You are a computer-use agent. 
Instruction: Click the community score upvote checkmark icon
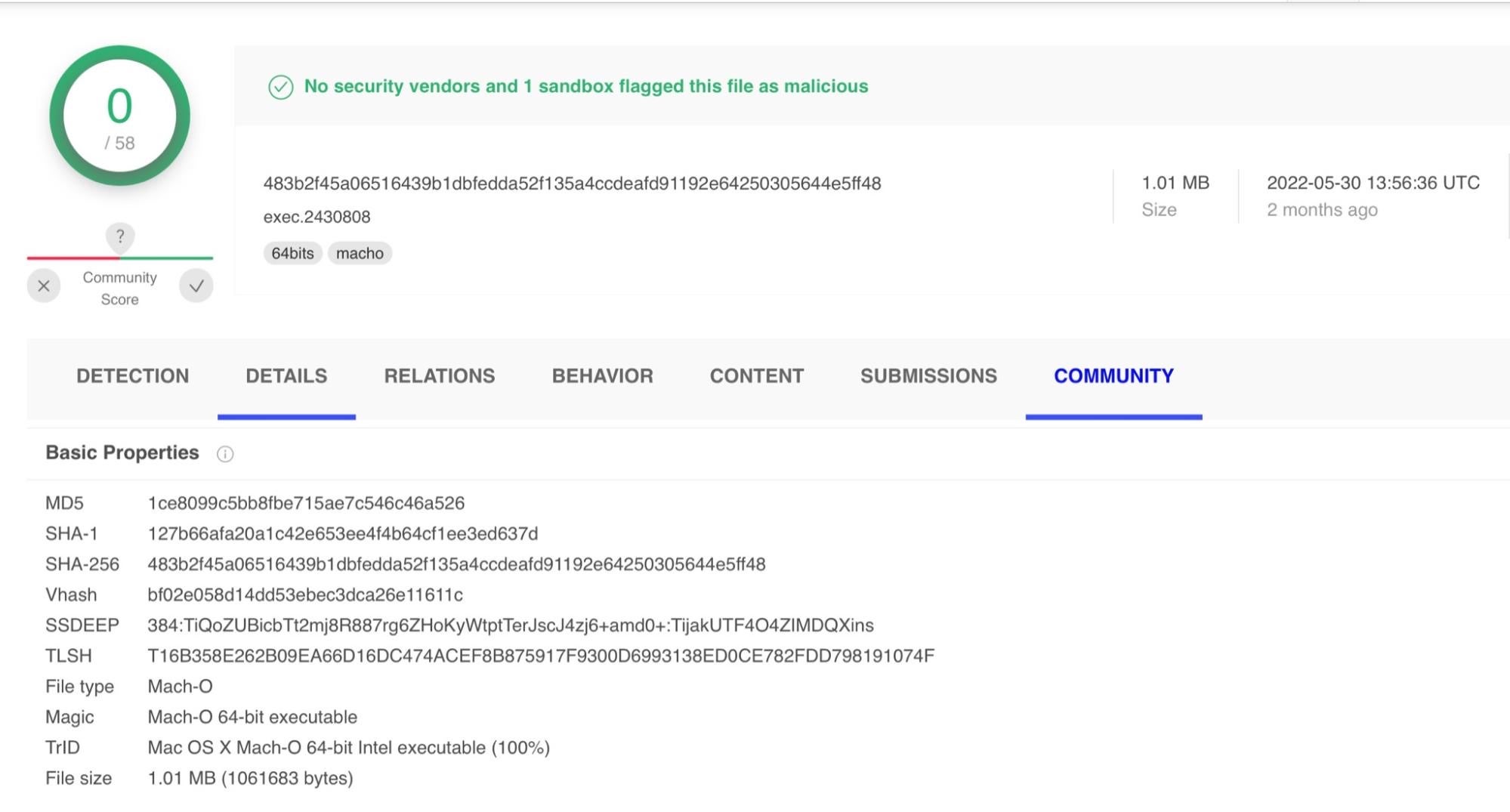[196, 286]
